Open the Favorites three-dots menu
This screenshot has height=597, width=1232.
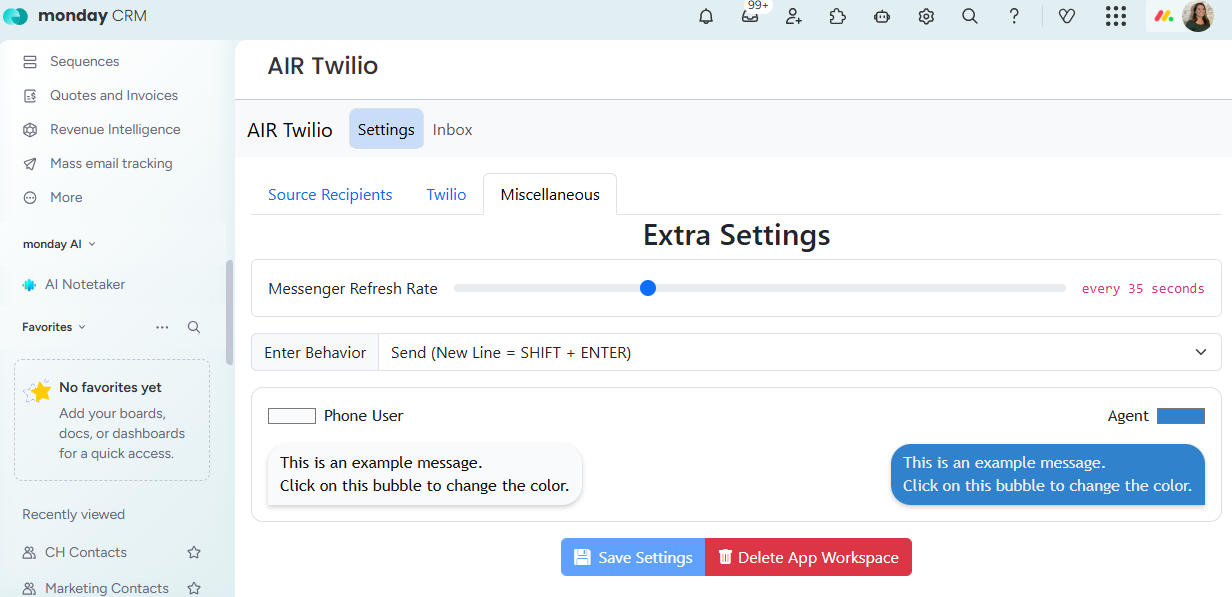(x=162, y=327)
